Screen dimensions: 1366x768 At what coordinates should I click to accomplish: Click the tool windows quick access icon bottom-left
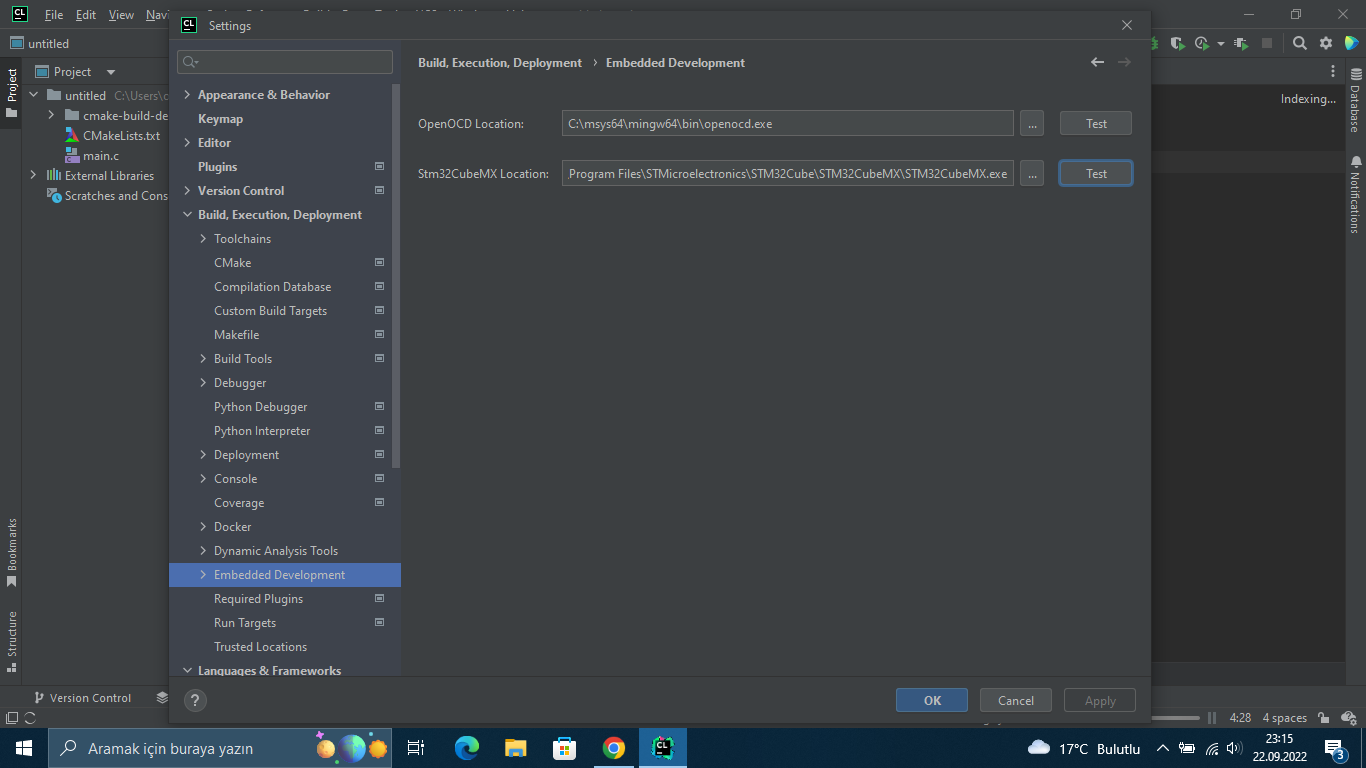pyautogui.click(x=12, y=718)
